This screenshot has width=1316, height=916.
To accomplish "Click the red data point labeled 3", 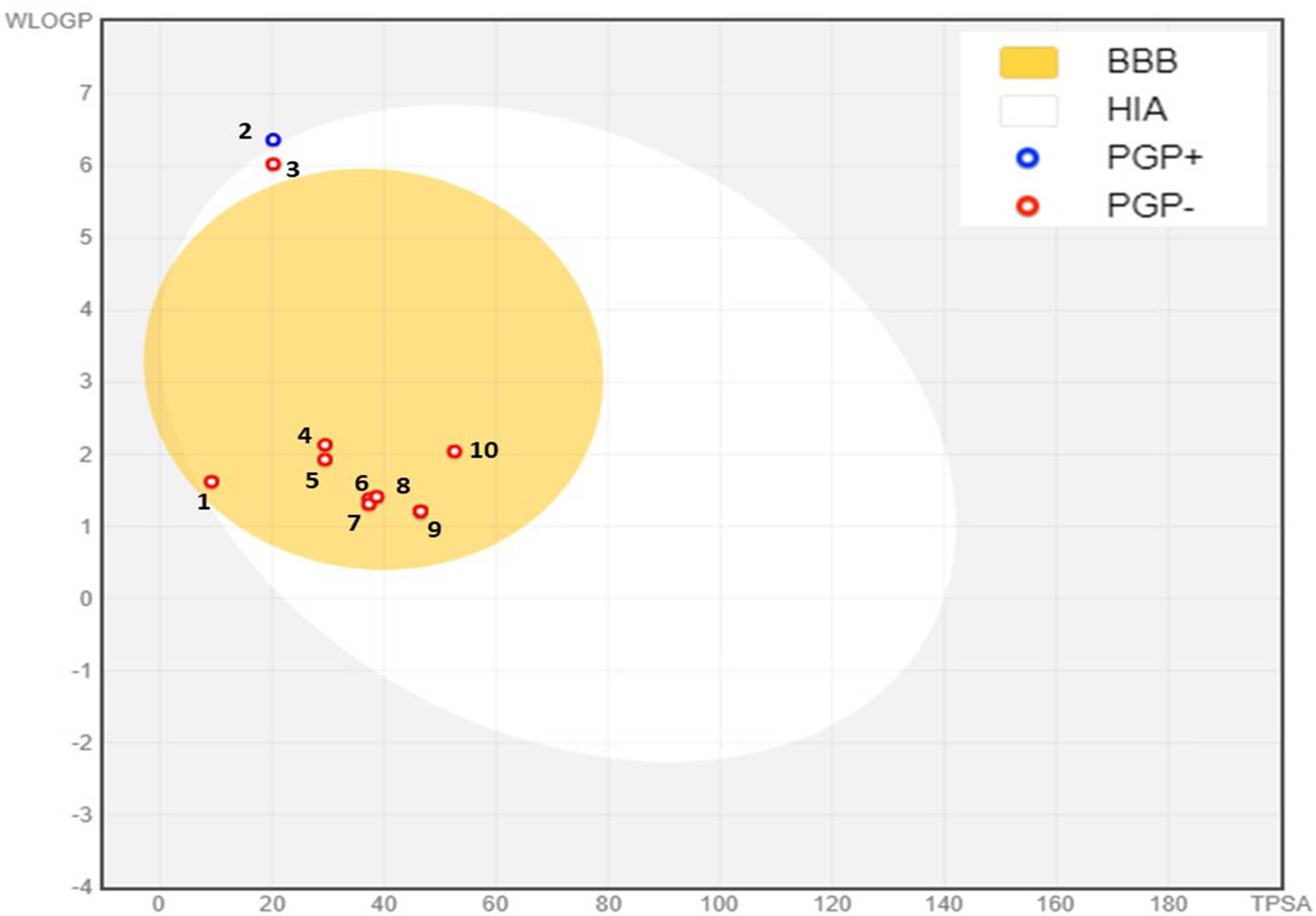I will 273,165.
